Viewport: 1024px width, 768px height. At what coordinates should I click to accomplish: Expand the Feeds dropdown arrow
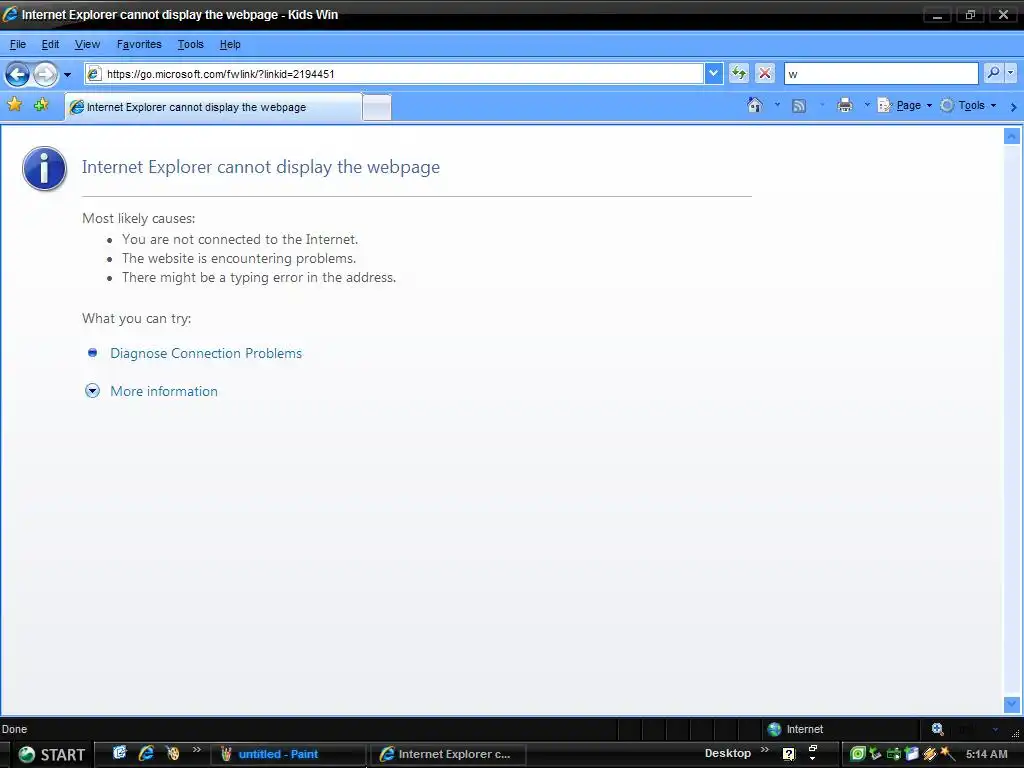coord(822,105)
